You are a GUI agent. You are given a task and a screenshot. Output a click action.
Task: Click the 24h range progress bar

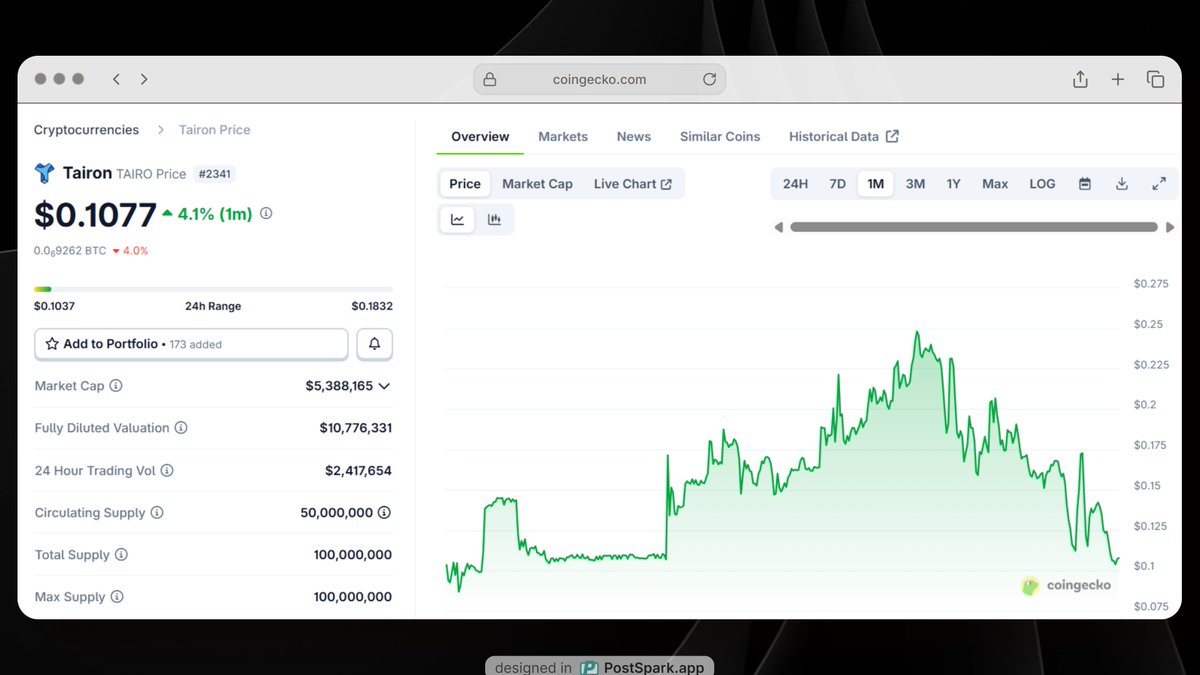213,289
